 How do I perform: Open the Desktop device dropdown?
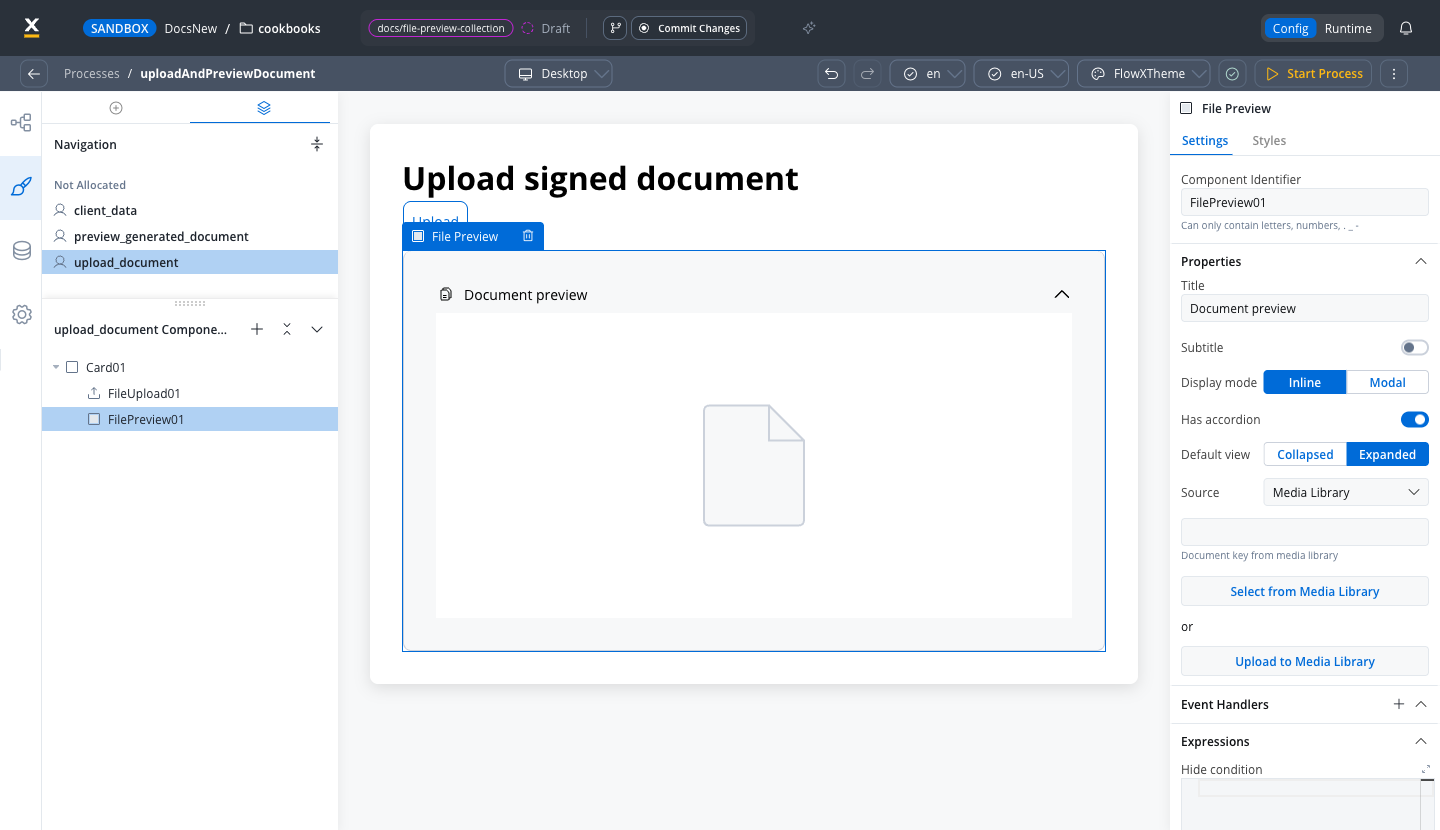tap(558, 73)
